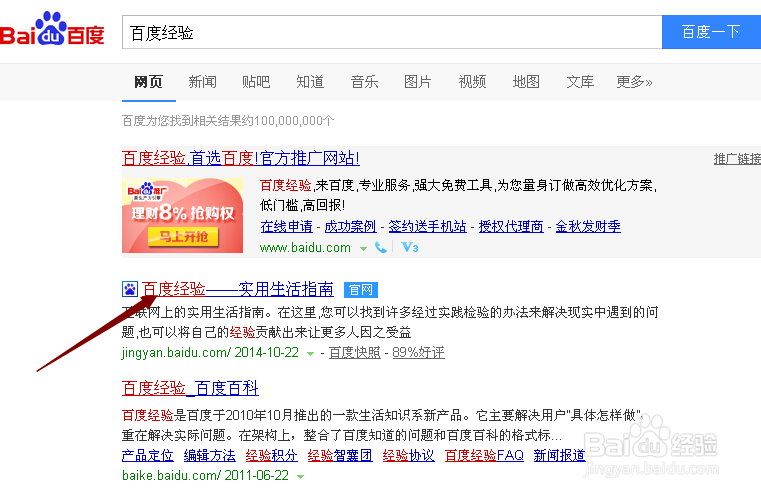Click the text 百度为您找到相关结果约100,000,000个
Viewport: 761px width, 495px height.
[x=228, y=120]
